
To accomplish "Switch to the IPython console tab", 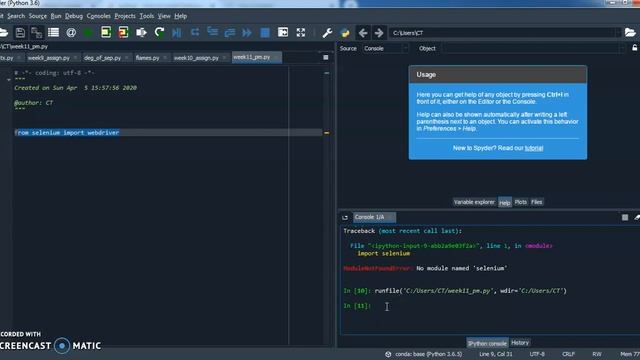I will coord(487,343).
